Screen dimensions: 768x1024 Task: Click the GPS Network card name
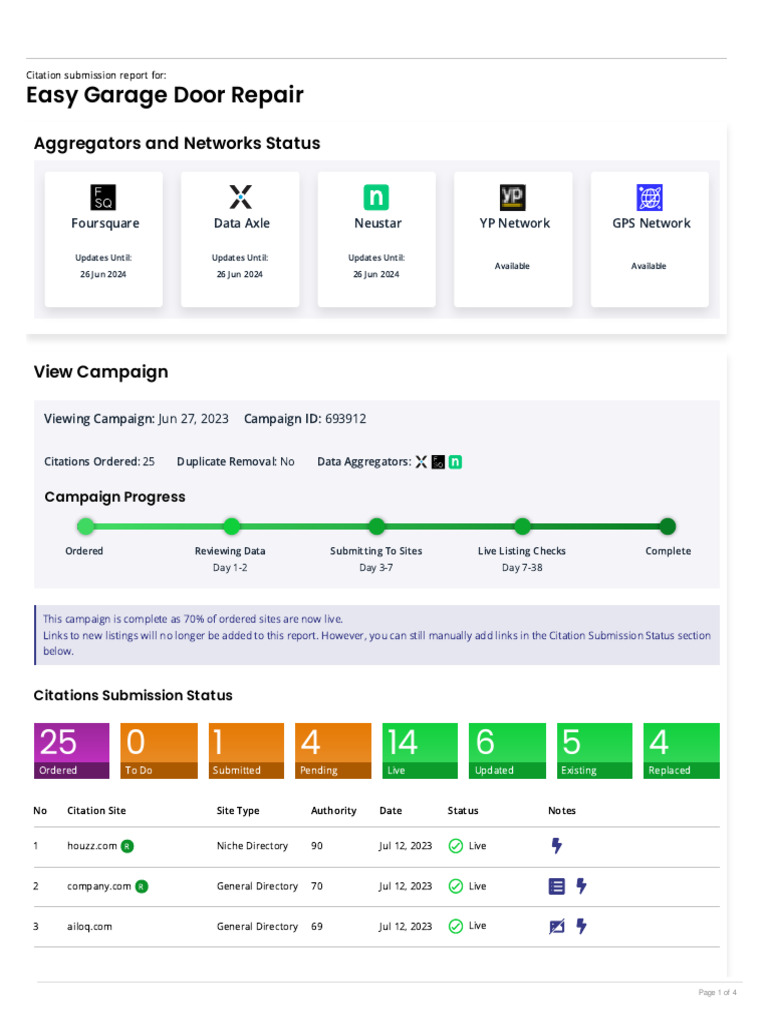pos(651,223)
